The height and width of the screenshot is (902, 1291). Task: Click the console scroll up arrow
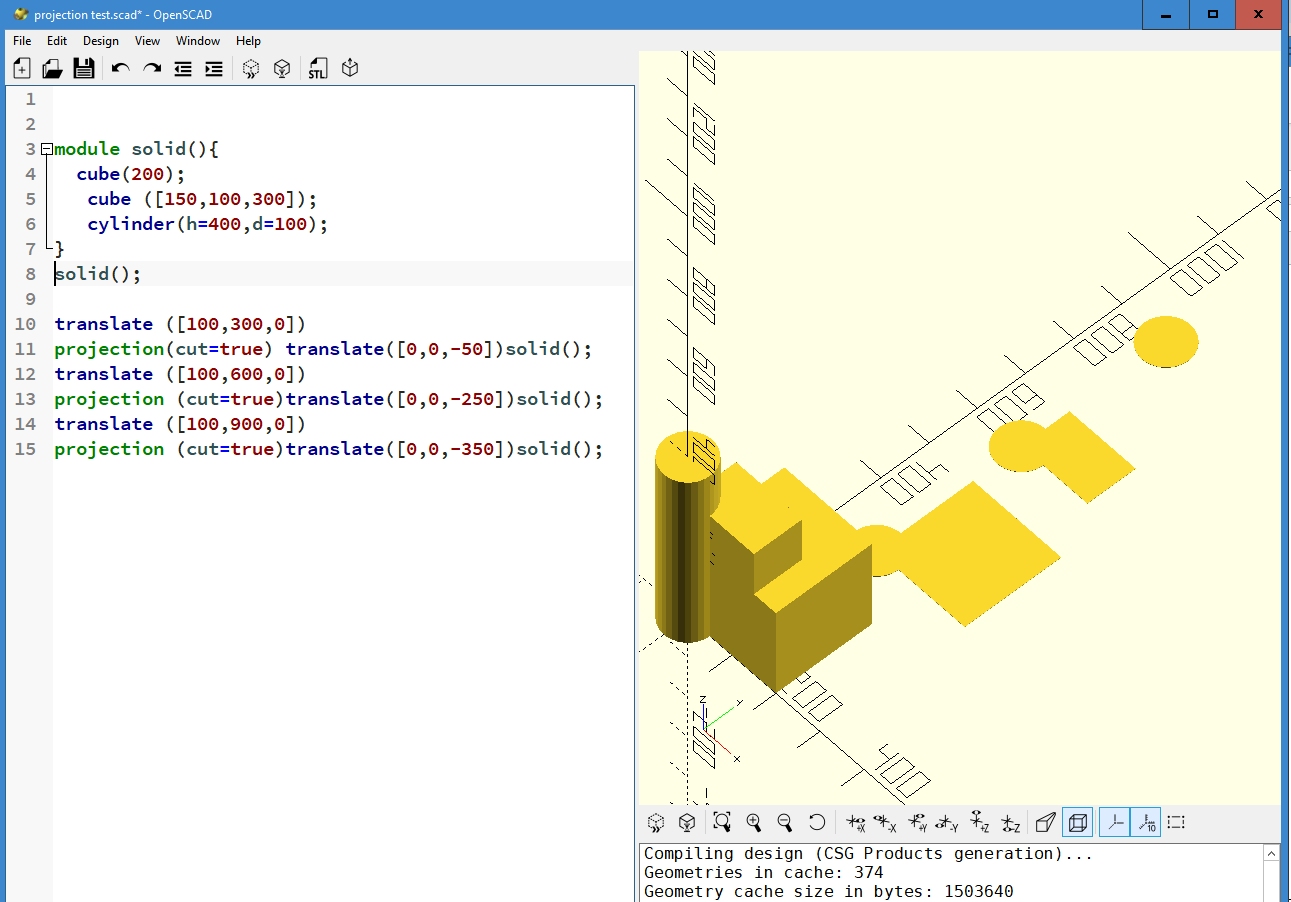point(1271,854)
